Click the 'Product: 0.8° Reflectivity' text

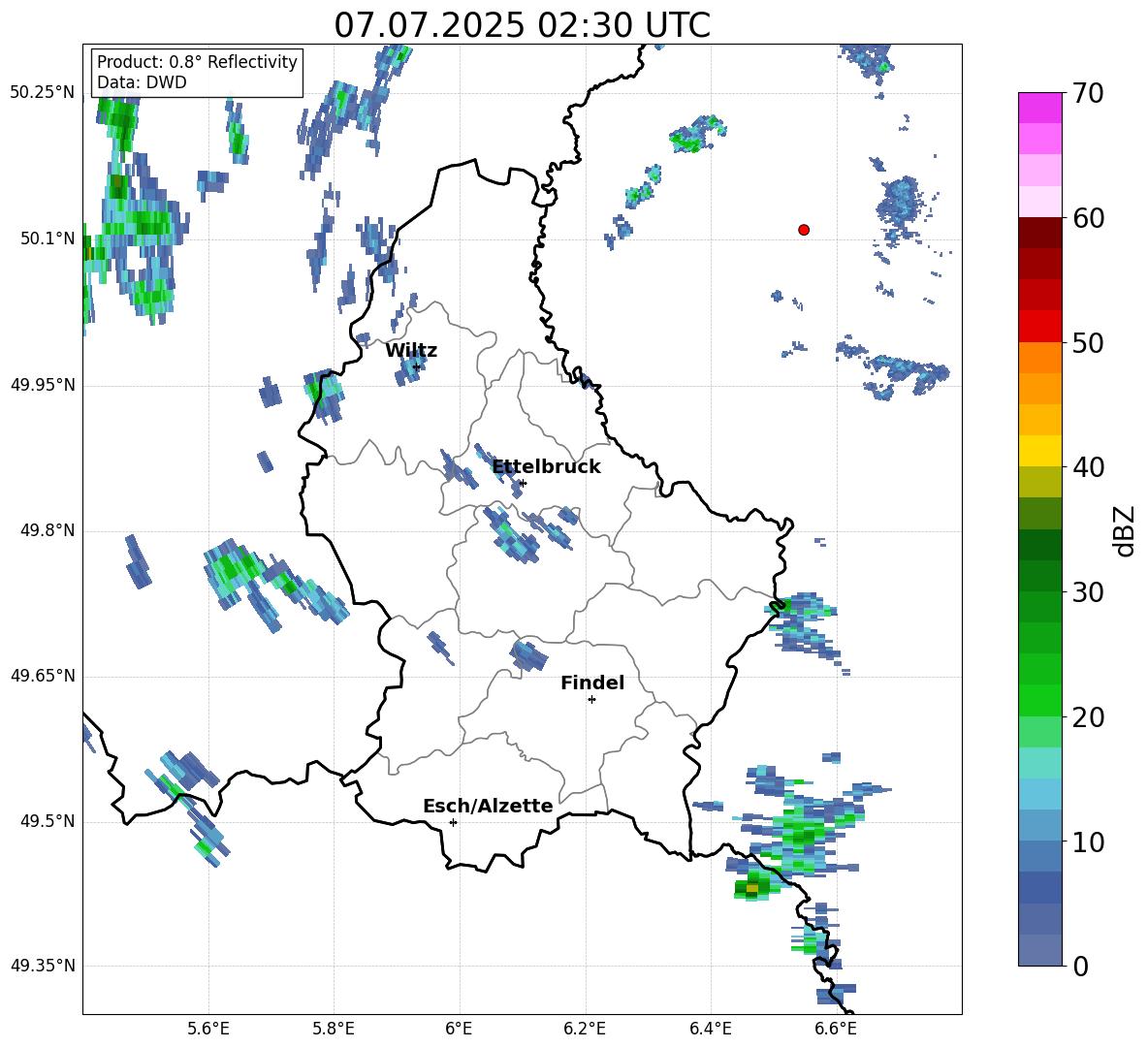point(197,62)
